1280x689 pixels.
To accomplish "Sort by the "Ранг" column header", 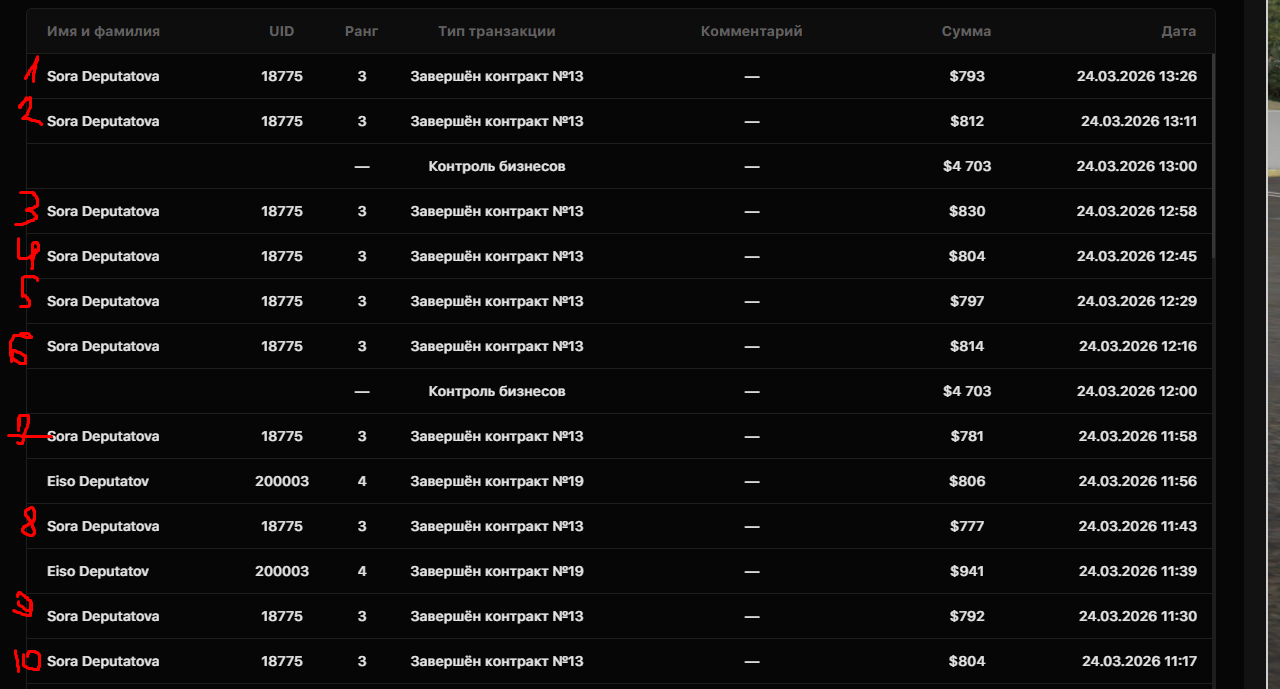I will coord(362,31).
